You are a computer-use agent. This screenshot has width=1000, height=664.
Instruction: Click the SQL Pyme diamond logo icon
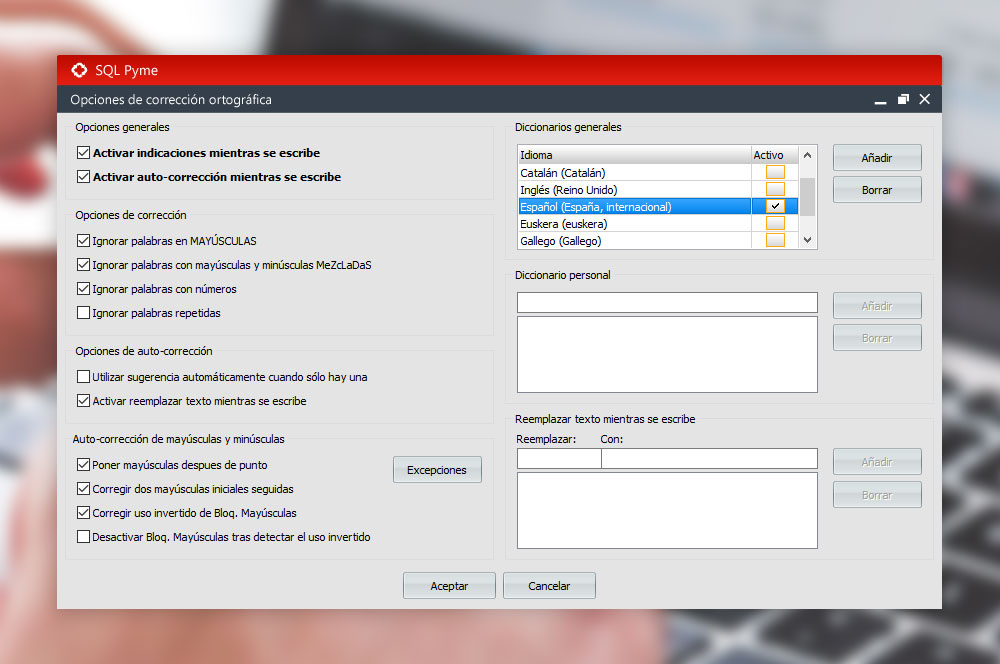click(79, 70)
